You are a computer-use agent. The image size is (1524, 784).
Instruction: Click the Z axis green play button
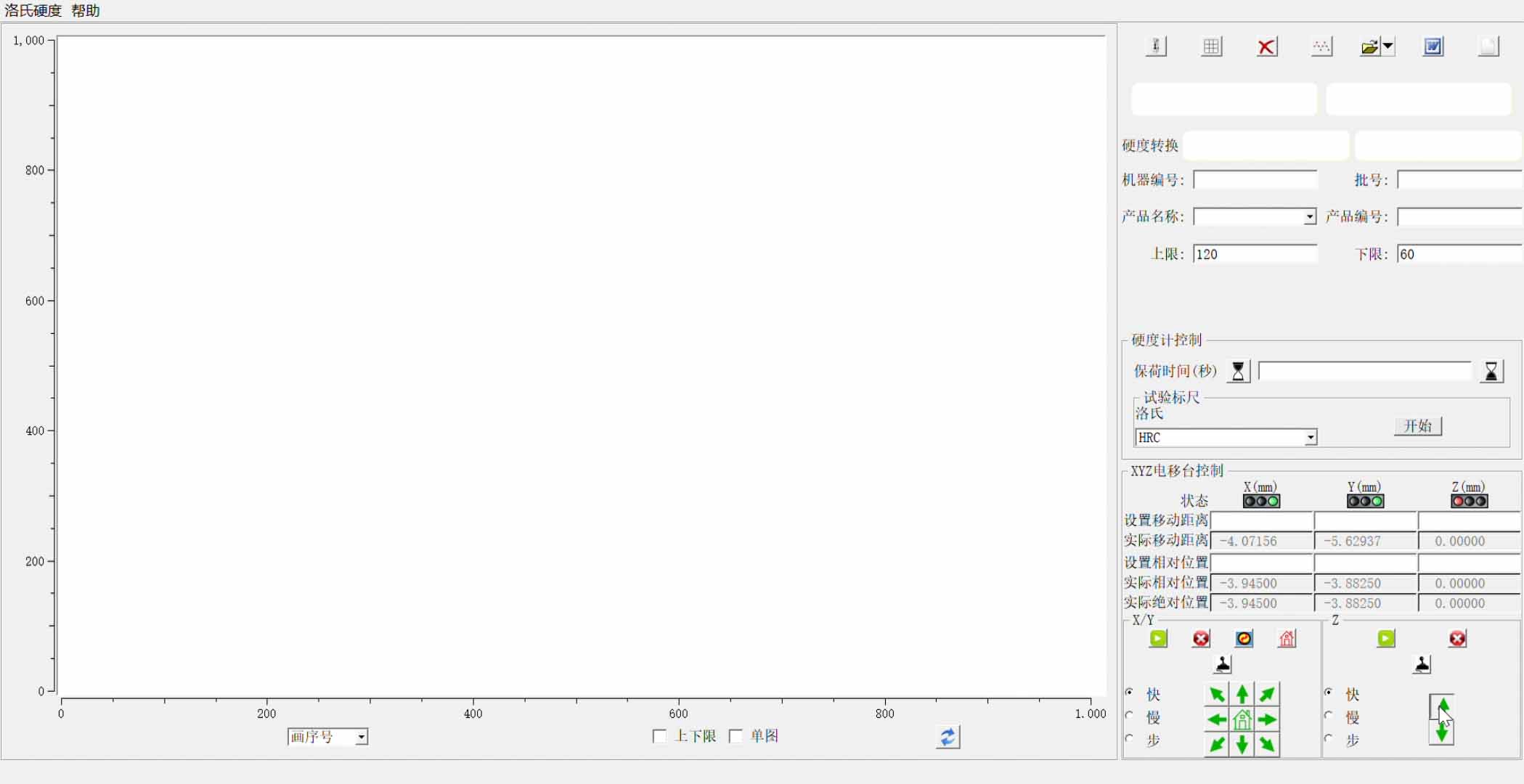pos(1385,639)
